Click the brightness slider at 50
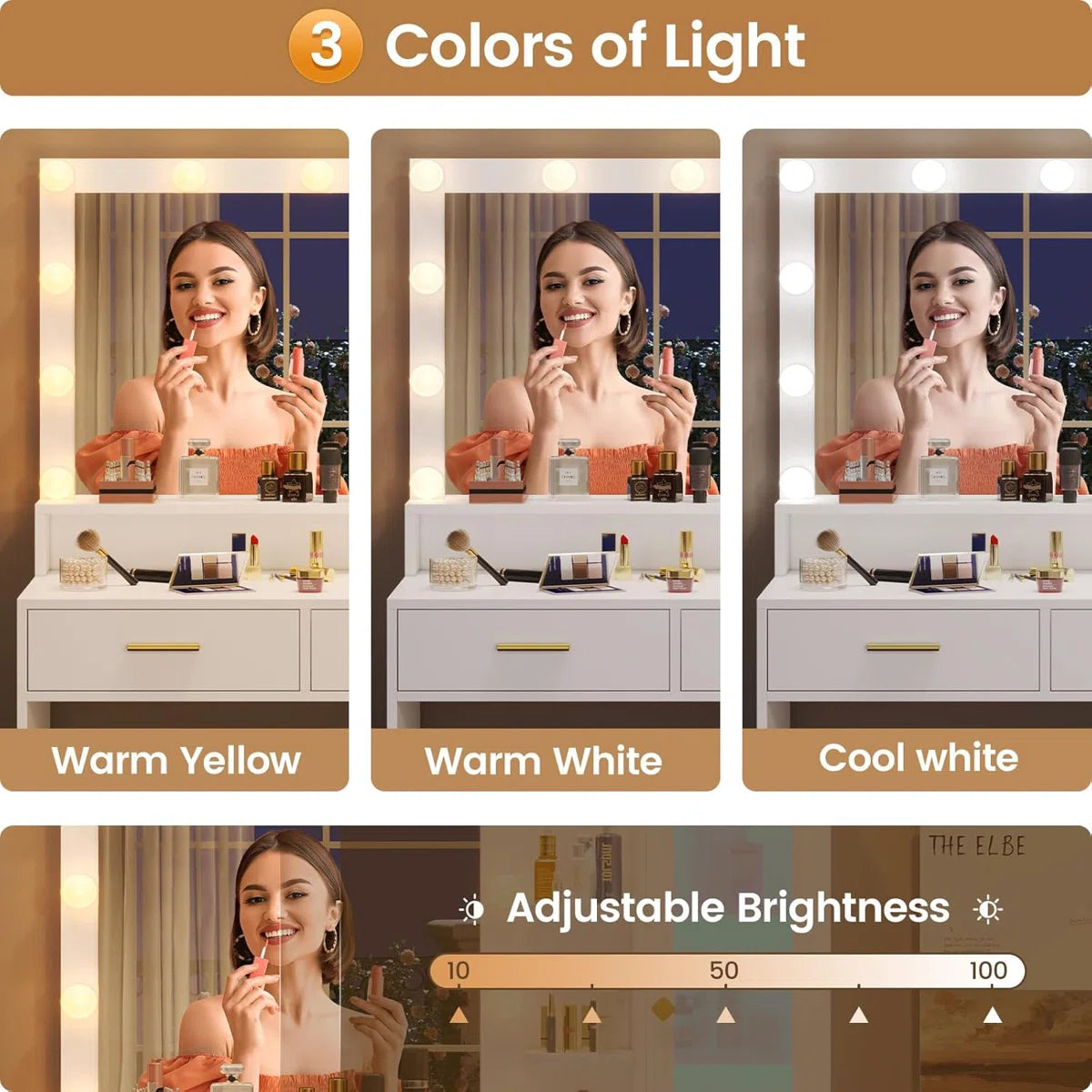The width and height of the screenshot is (1092, 1092). coord(724,970)
